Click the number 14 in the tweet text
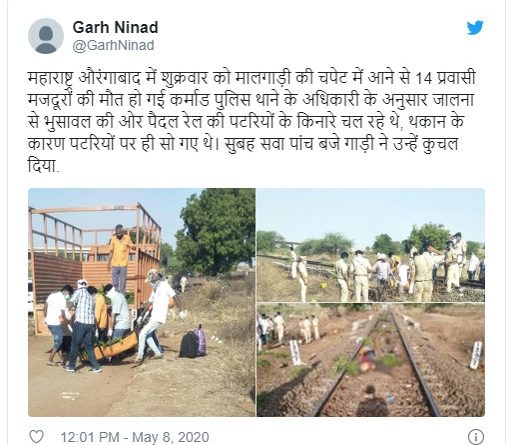The image size is (511, 445). 424,79
